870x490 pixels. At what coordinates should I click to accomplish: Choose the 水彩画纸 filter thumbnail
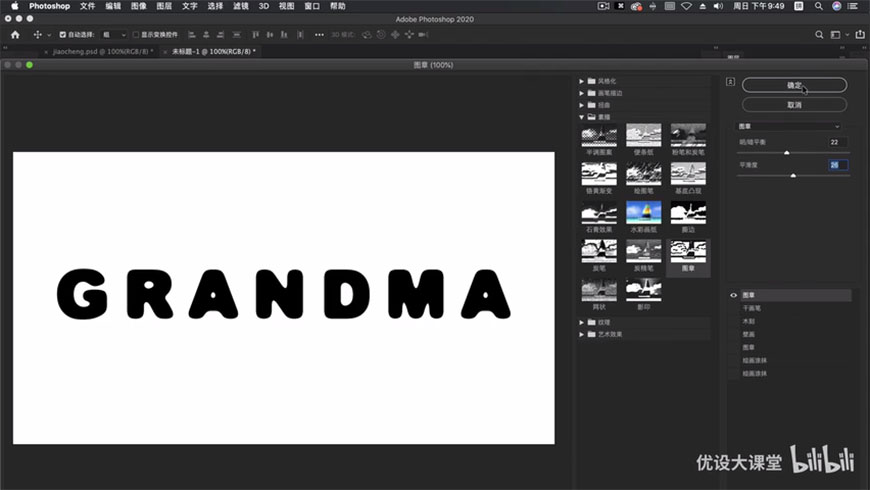pyautogui.click(x=643, y=212)
